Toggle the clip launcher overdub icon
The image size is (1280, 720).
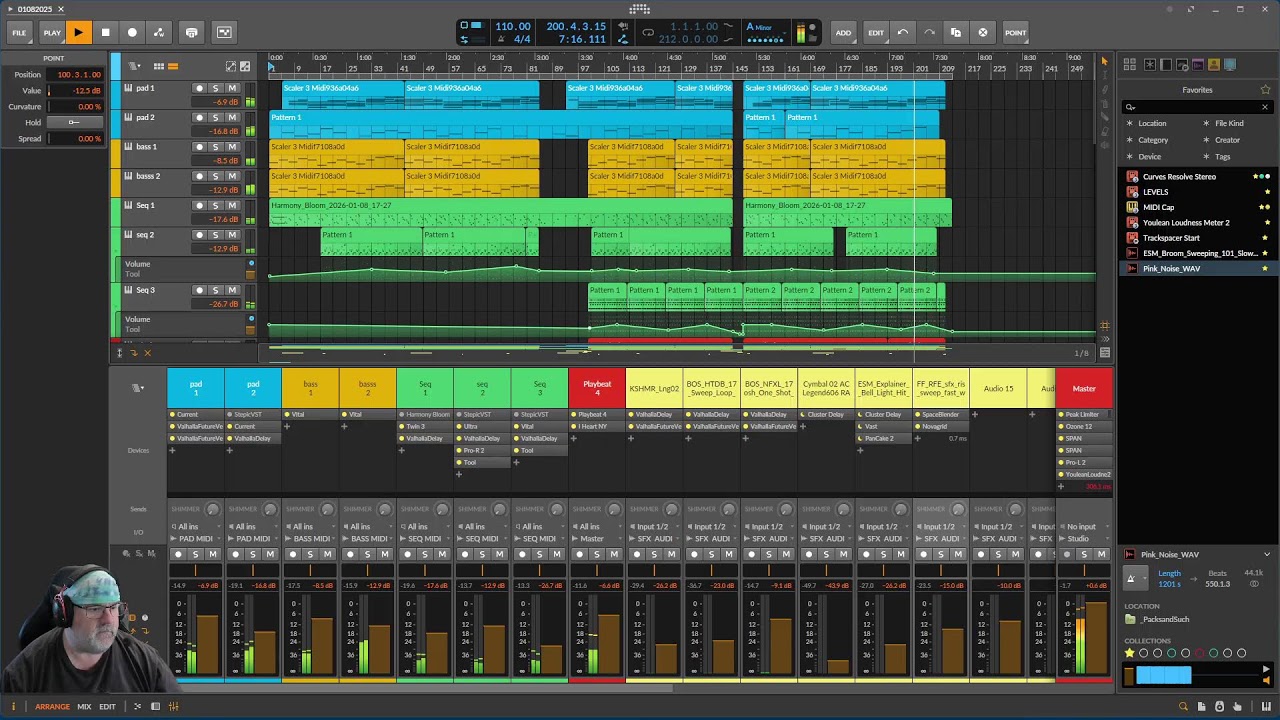tap(192, 32)
